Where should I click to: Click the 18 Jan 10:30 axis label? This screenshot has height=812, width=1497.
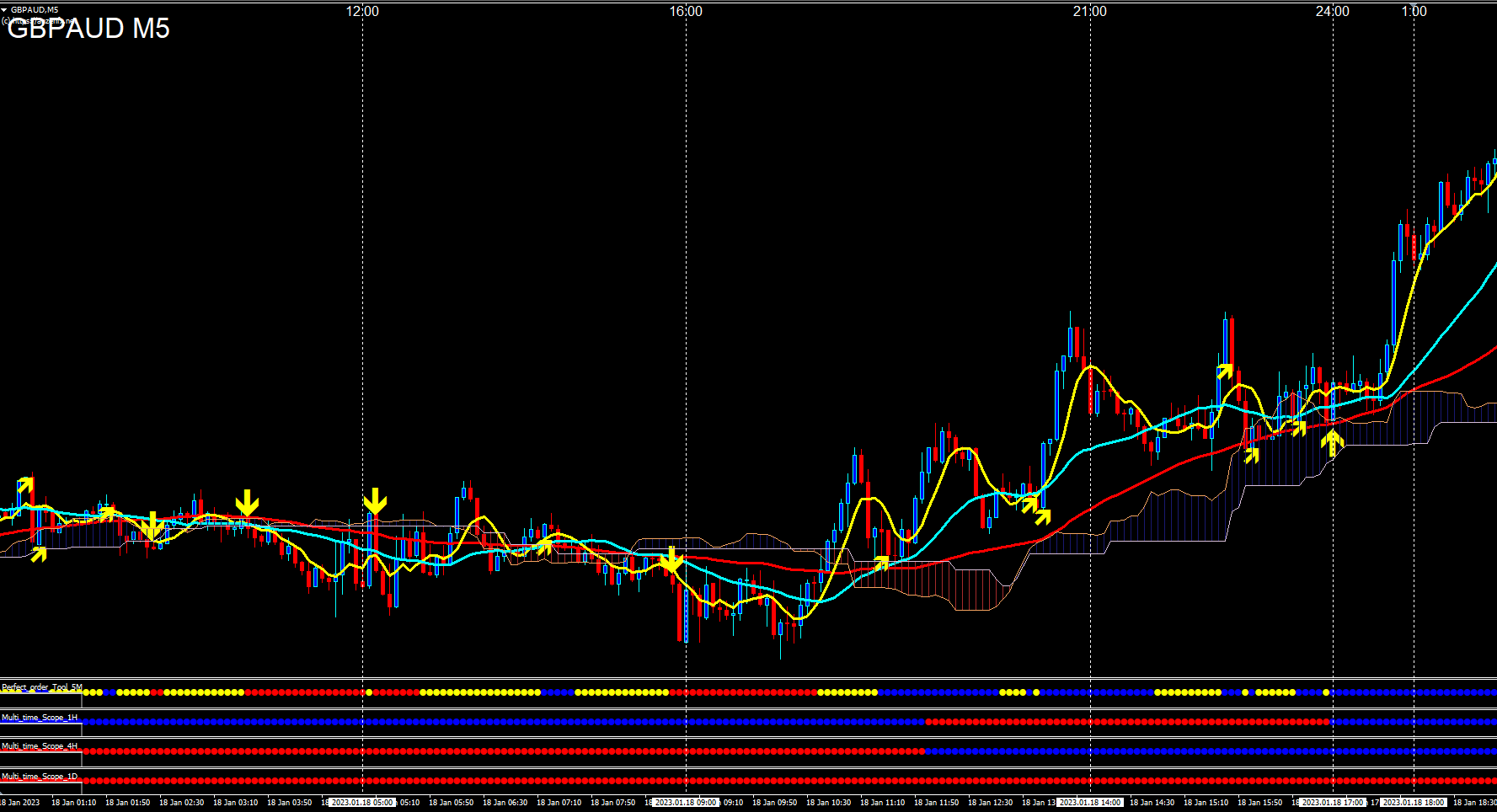tap(829, 803)
